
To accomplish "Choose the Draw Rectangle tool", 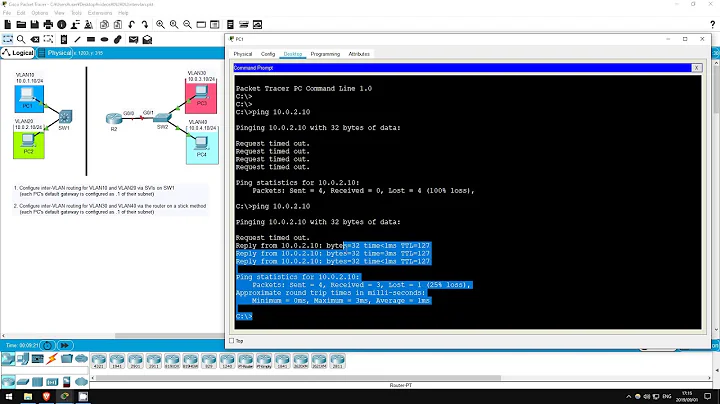I will click(x=91, y=39).
